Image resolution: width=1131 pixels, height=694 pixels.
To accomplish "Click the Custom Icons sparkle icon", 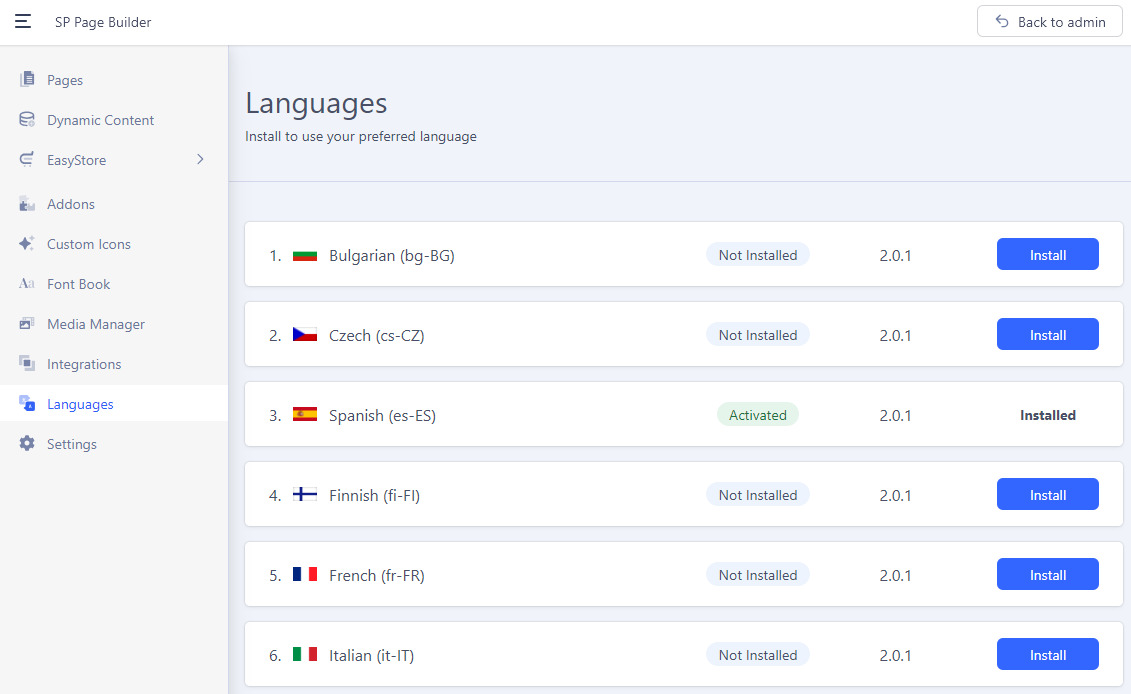I will [27, 244].
